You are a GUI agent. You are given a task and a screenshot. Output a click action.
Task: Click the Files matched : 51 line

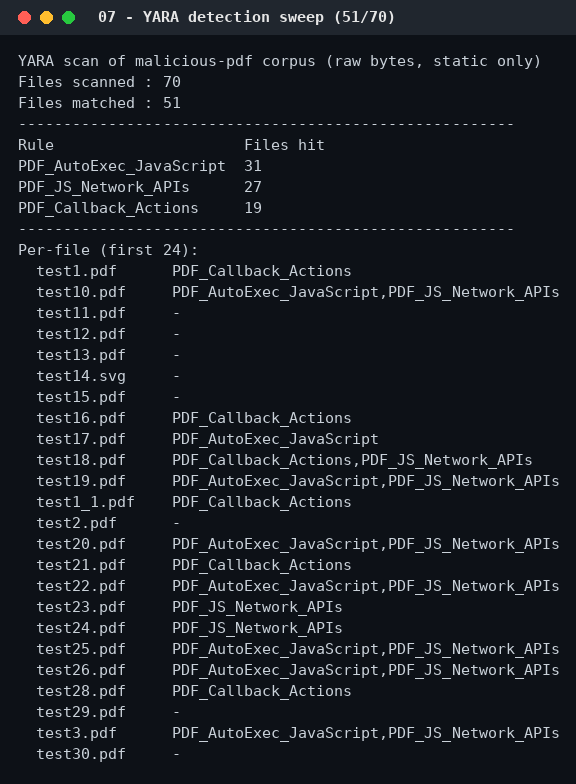click(100, 103)
